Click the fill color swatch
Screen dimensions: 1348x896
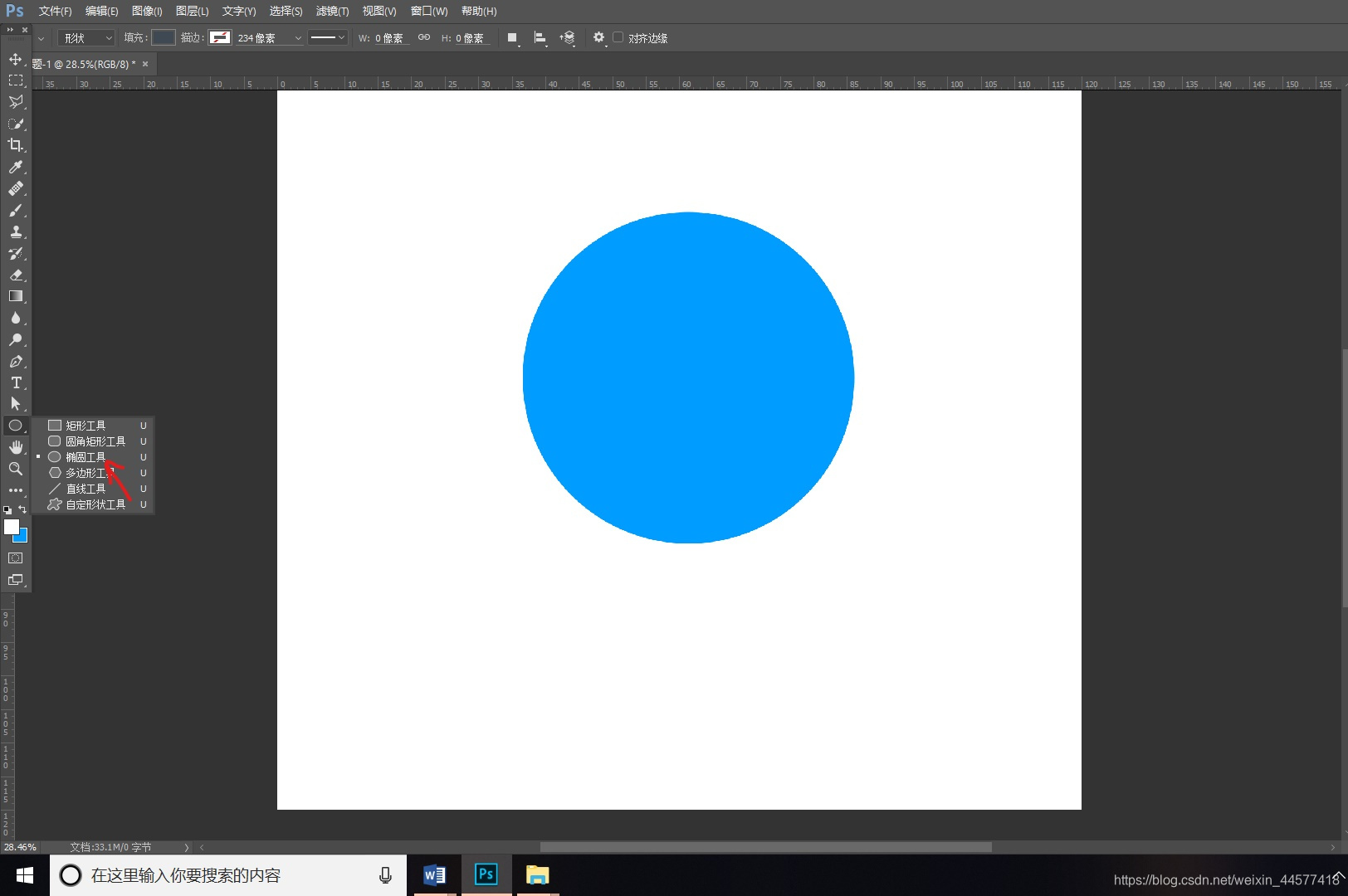click(164, 37)
